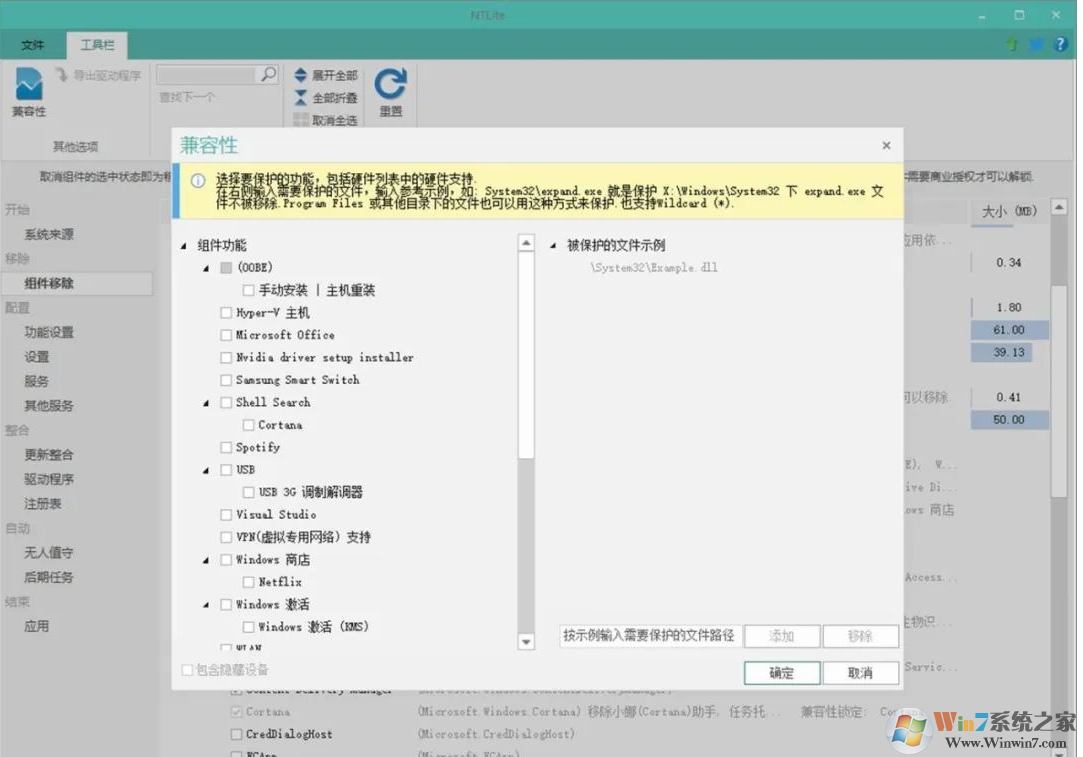Click the search magnifier icon

pyautogui.click(x=268, y=74)
